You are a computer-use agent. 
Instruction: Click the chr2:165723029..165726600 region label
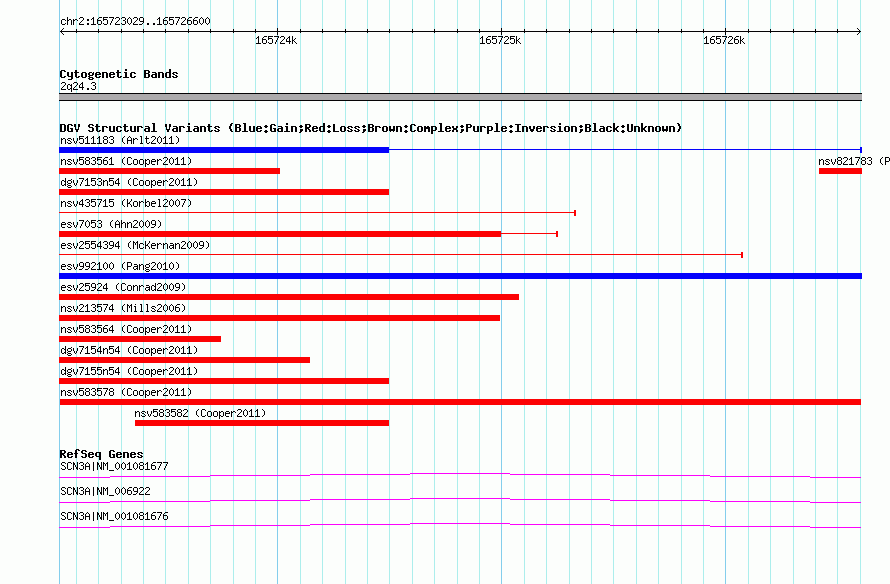(x=135, y=21)
